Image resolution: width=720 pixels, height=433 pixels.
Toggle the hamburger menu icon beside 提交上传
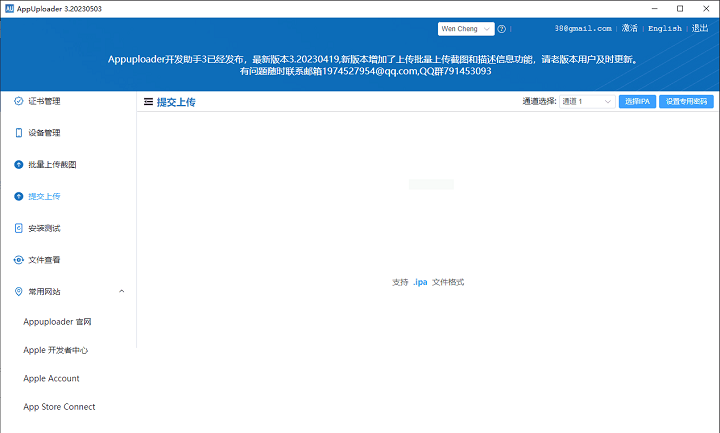point(148,102)
